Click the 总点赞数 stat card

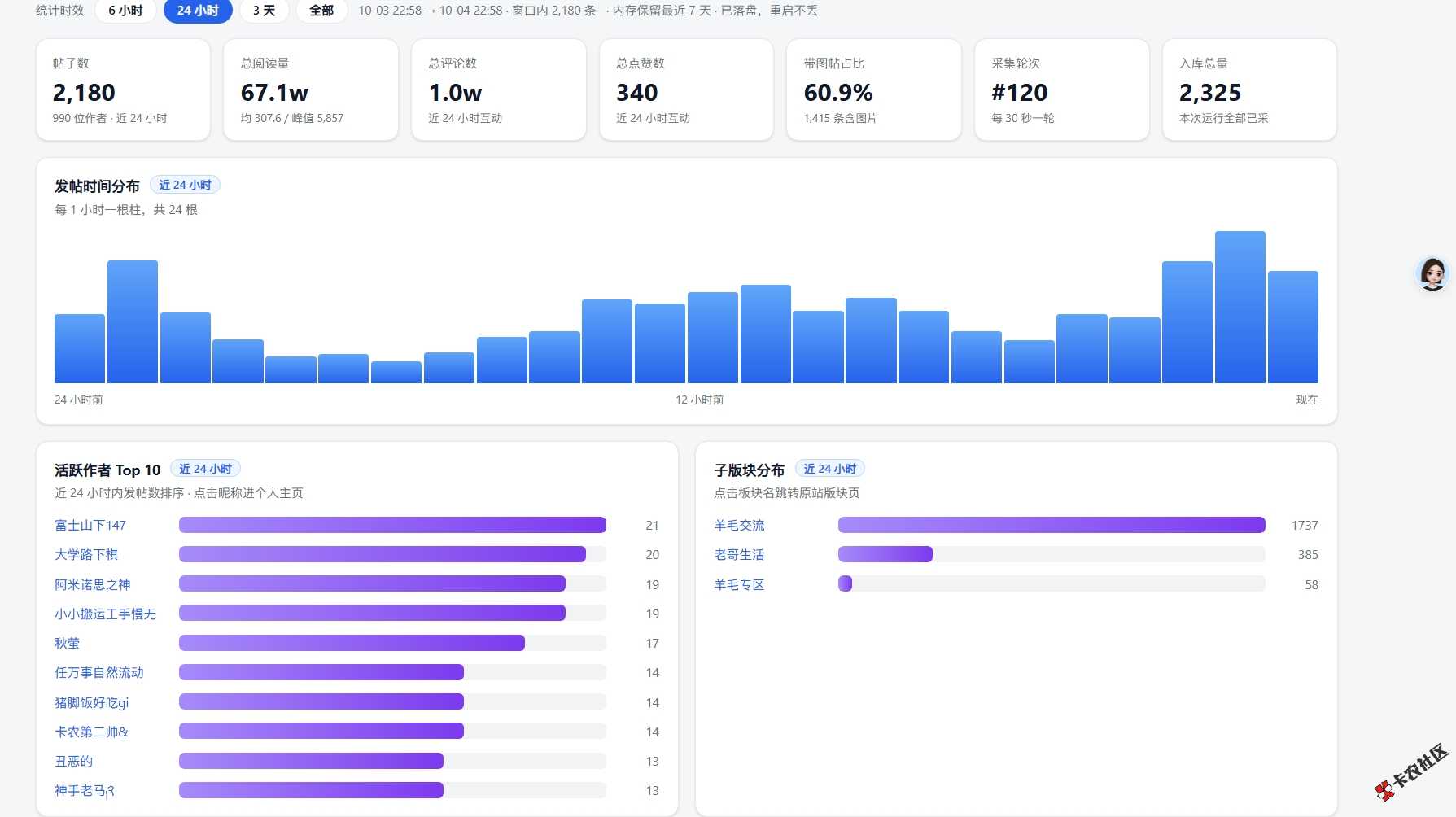click(686, 90)
